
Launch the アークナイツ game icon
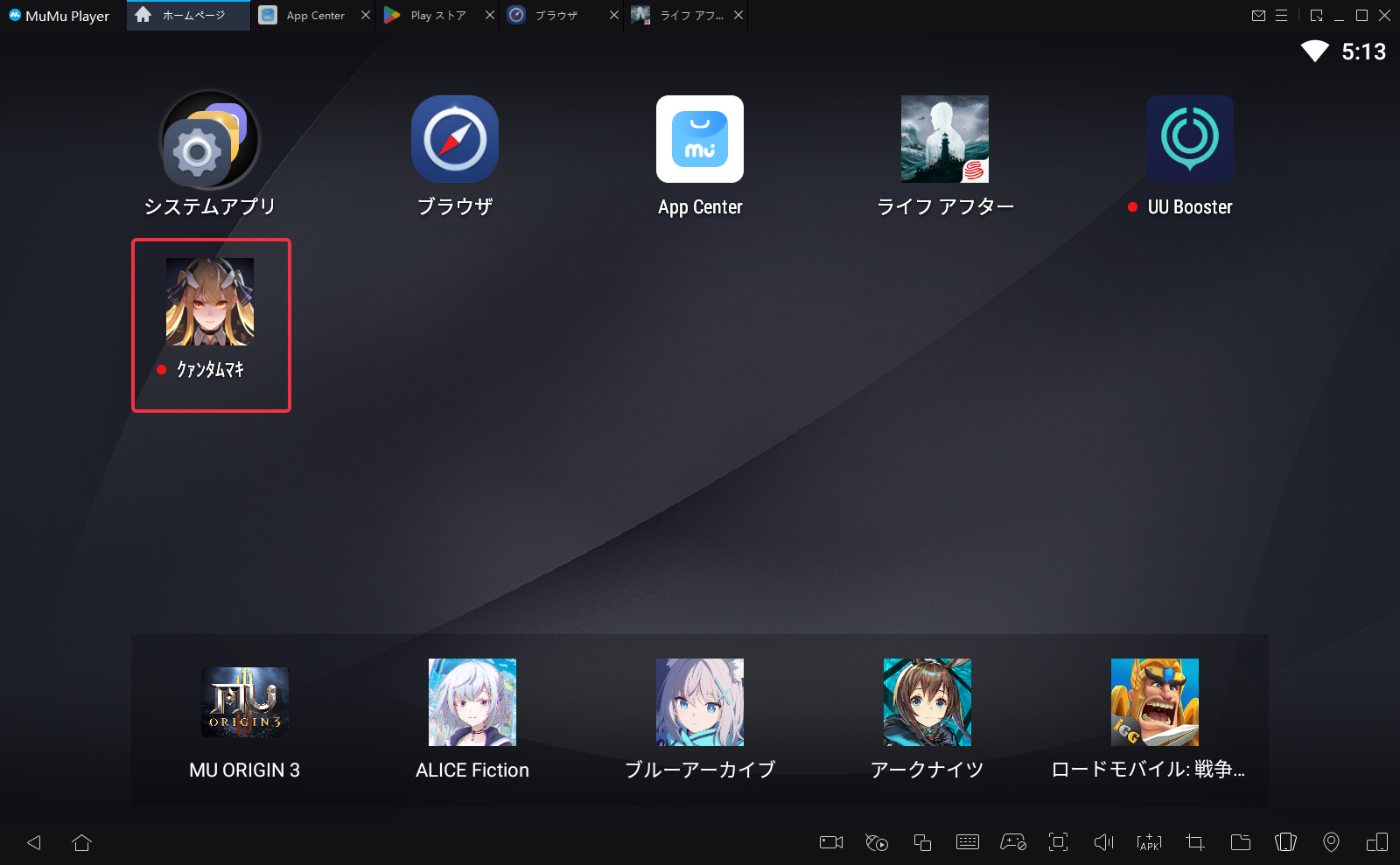(927, 702)
